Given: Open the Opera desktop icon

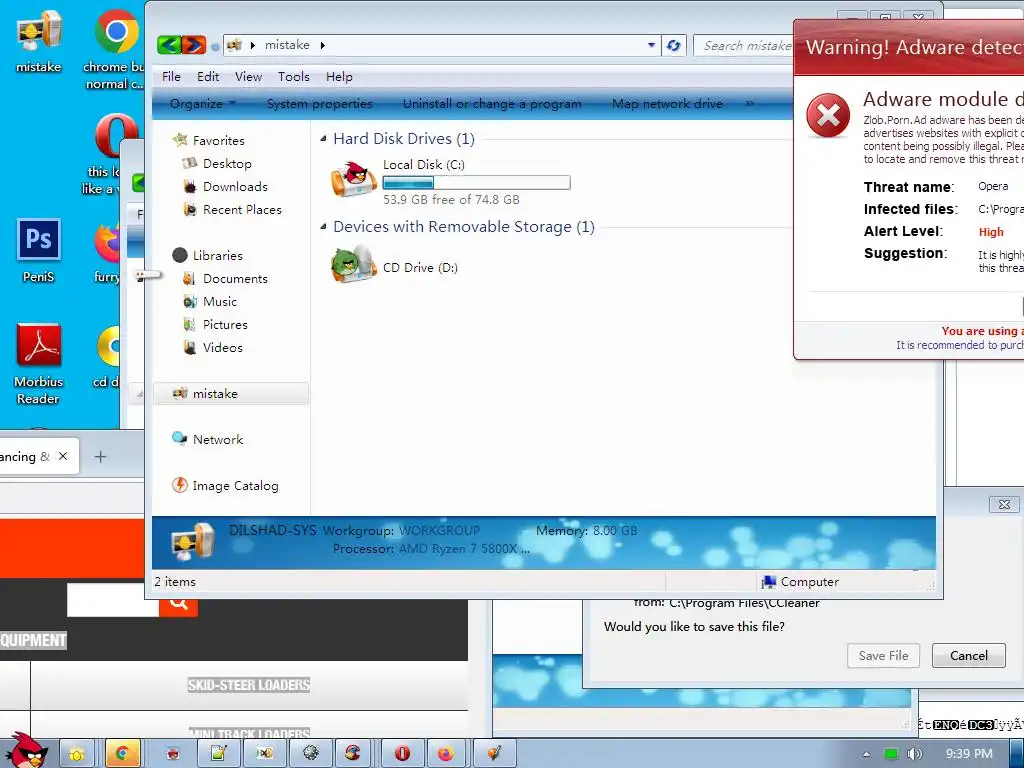Looking at the screenshot, I should coord(116,135).
